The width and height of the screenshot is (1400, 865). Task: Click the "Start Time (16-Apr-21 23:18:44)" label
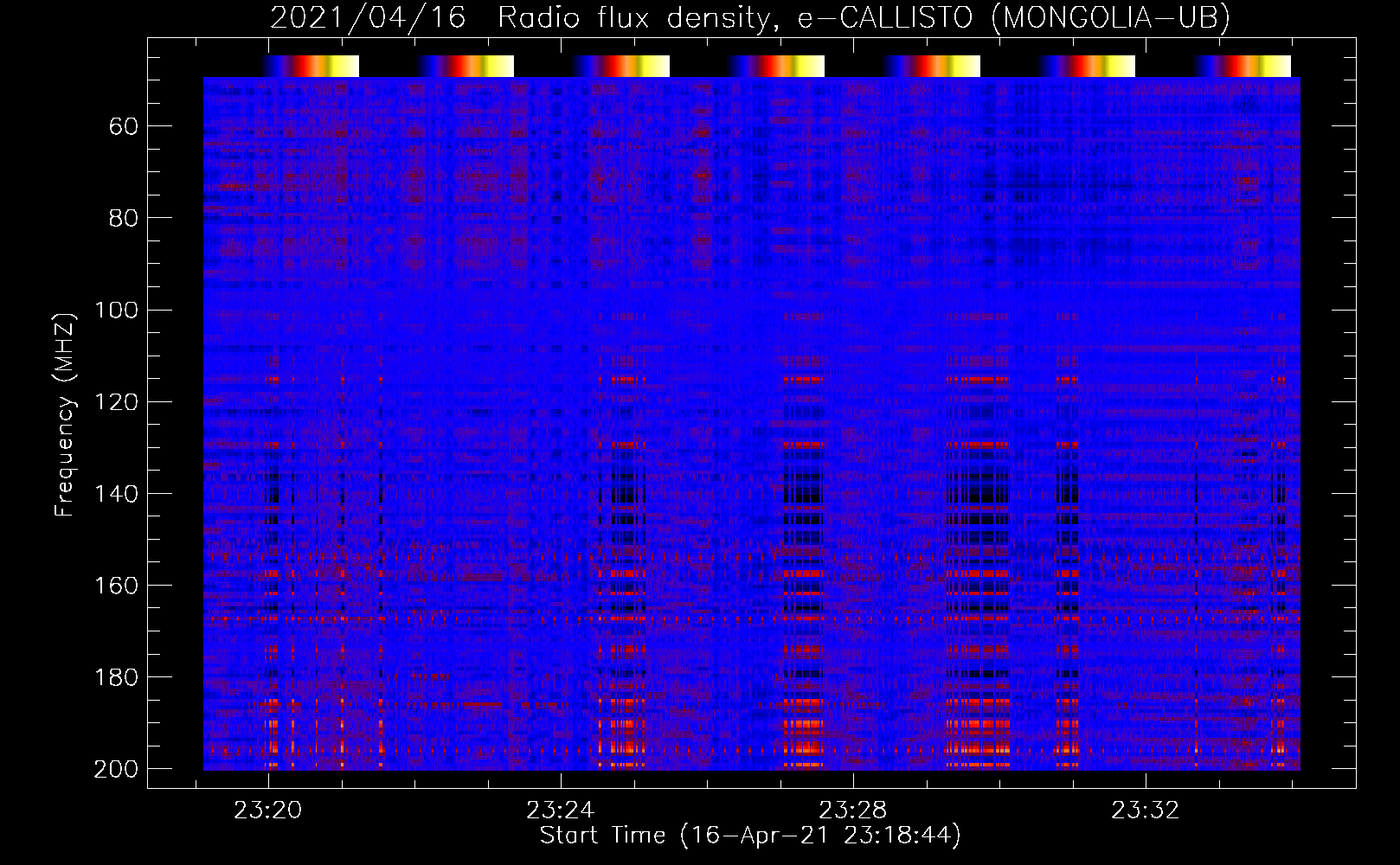(x=750, y=836)
